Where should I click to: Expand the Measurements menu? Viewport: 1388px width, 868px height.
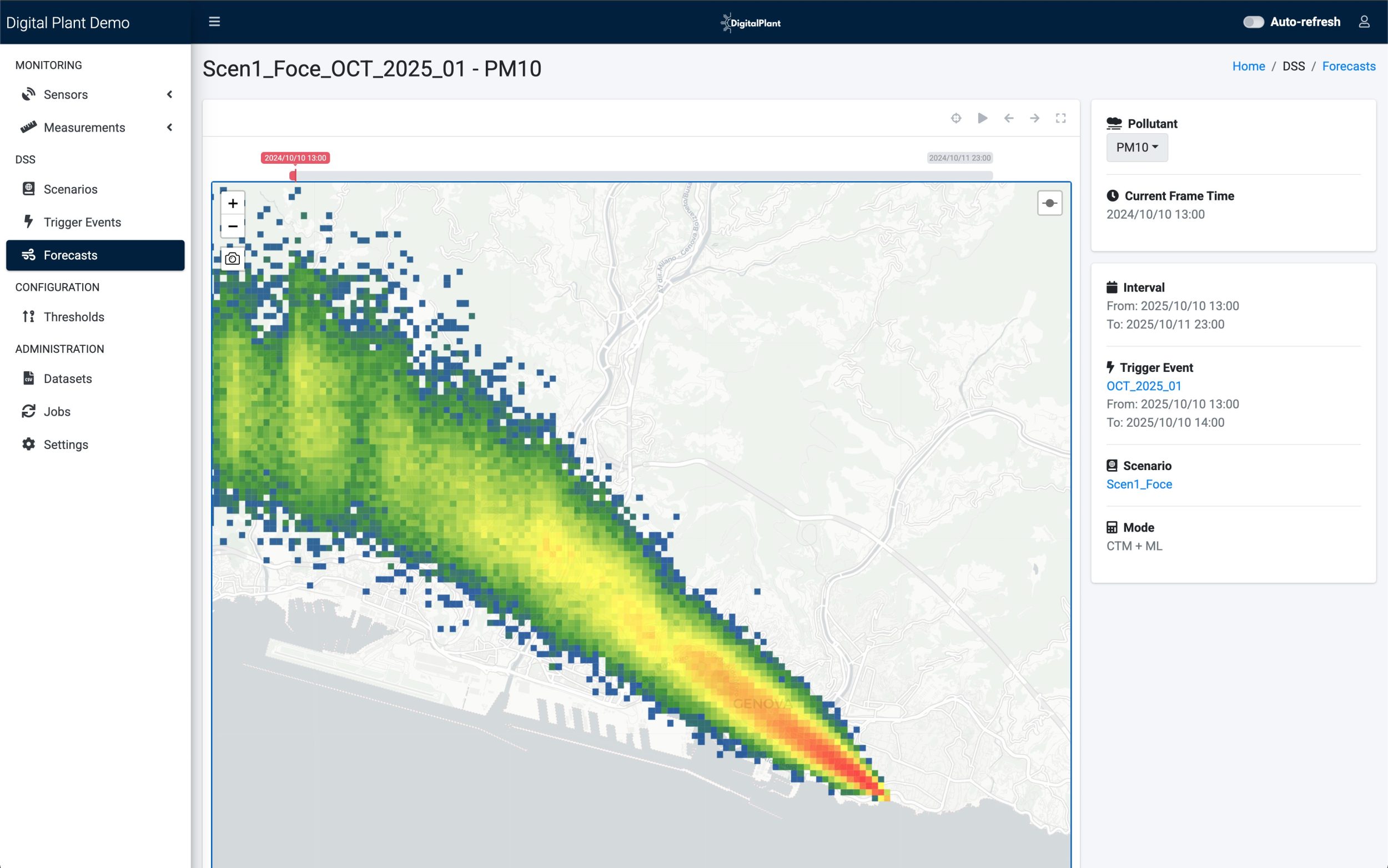[95, 128]
